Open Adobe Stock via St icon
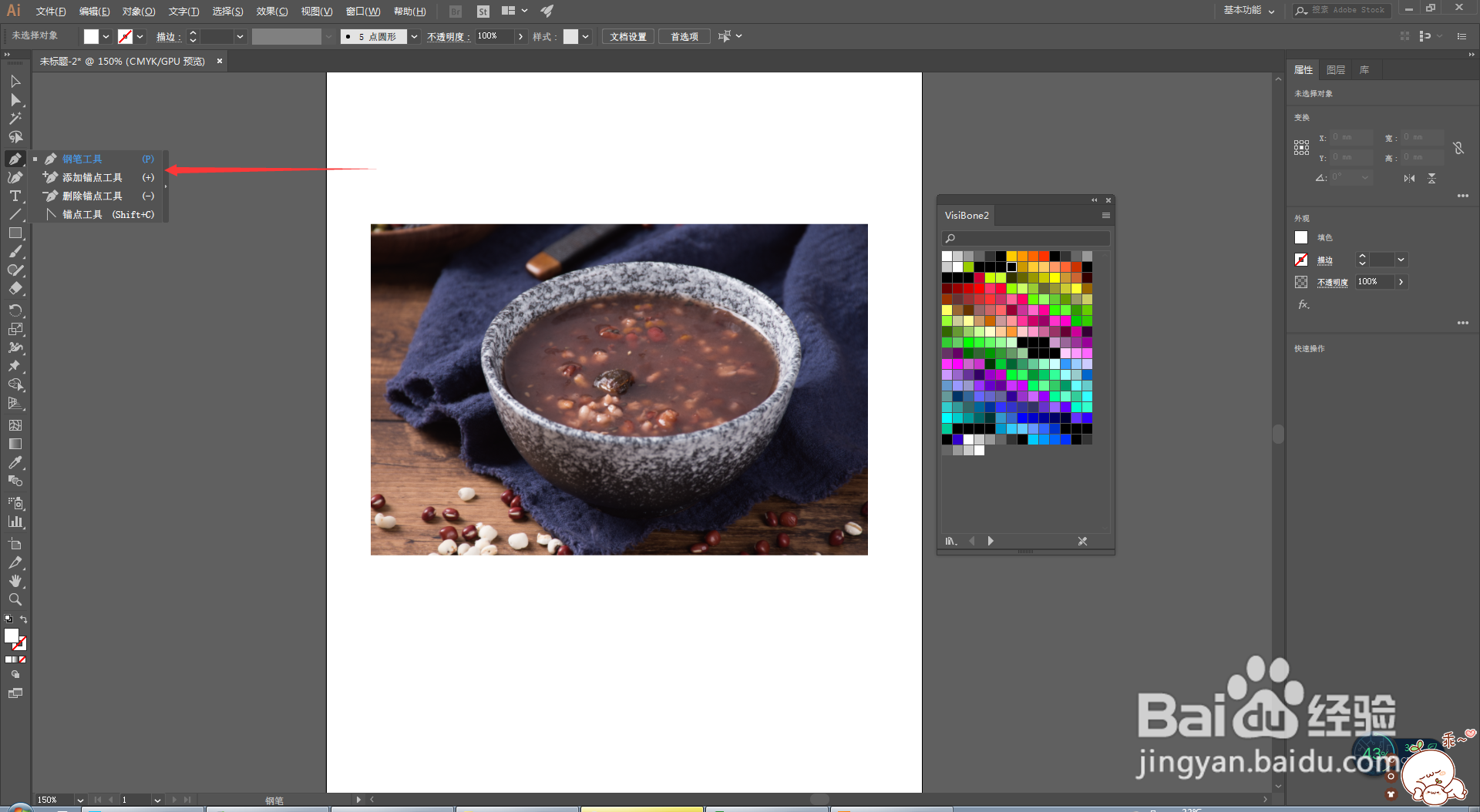1480x812 pixels. click(x=483, y=12)
